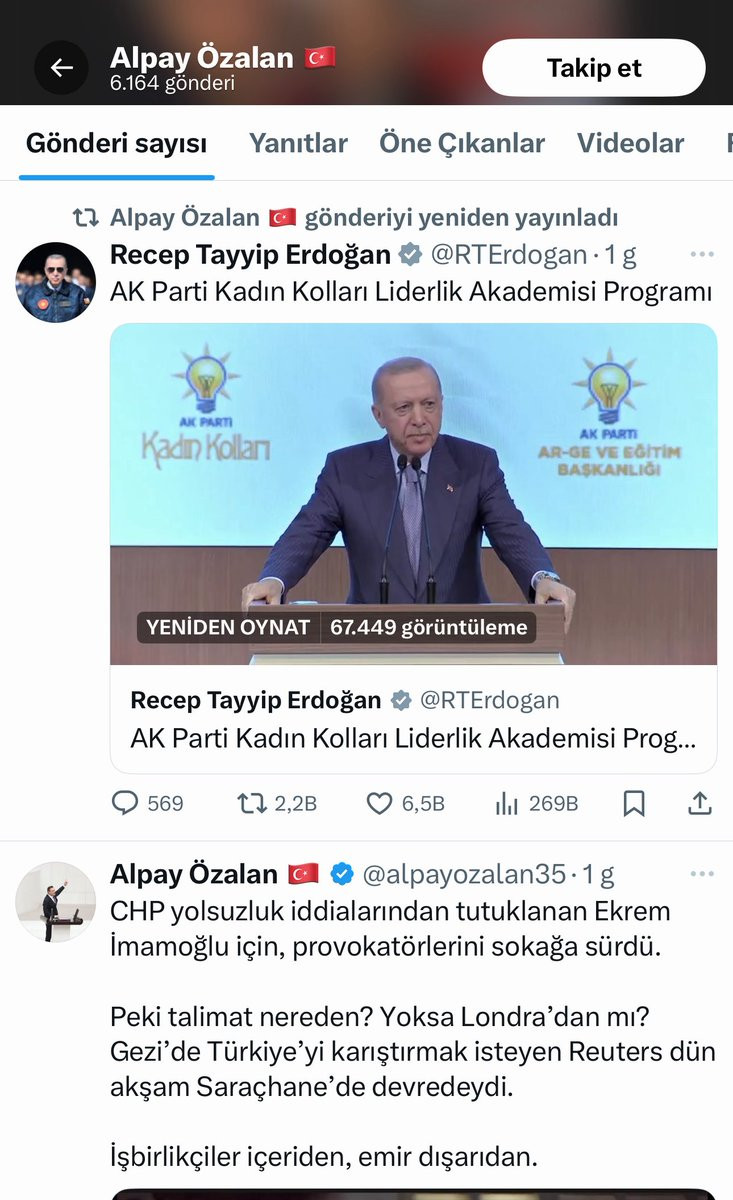Open the @RTErdogan handle link

(x=508, y=255)
